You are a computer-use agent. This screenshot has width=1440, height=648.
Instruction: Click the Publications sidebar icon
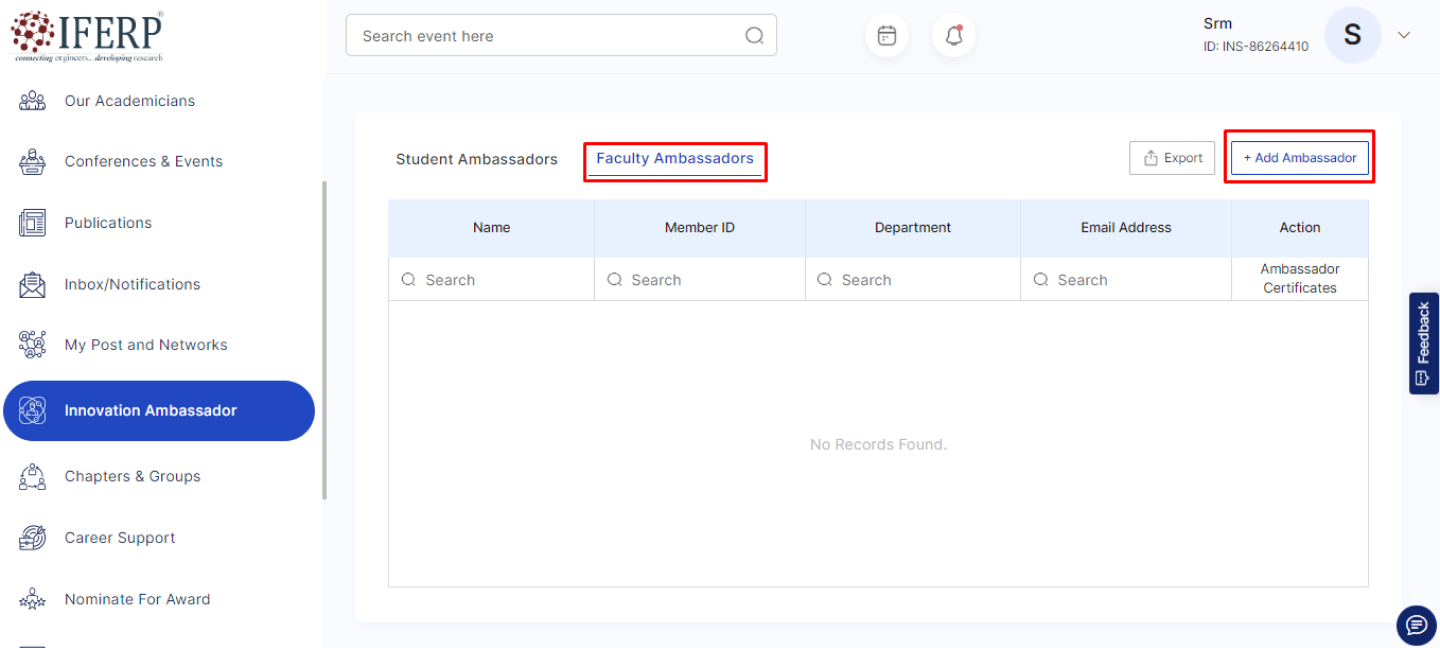(33, 223)
